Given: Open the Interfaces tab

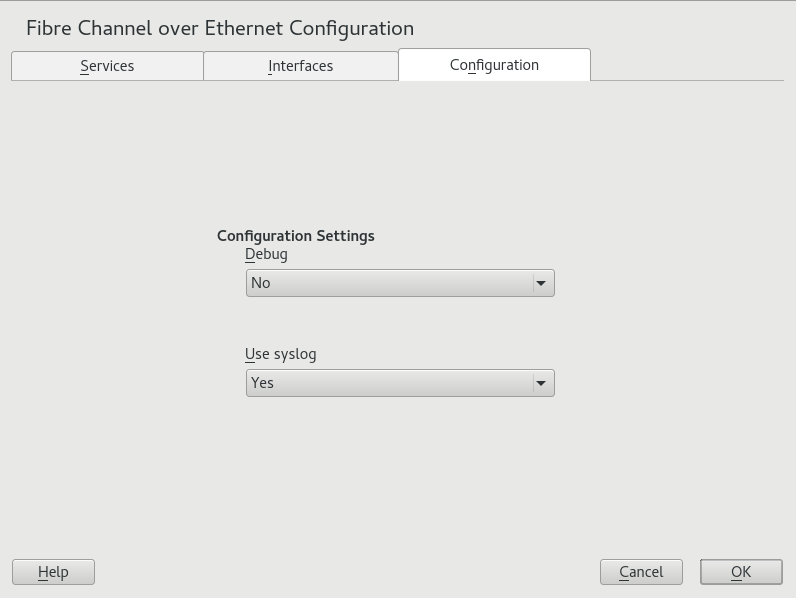Looking at the screenshot, I should point(300,66).
